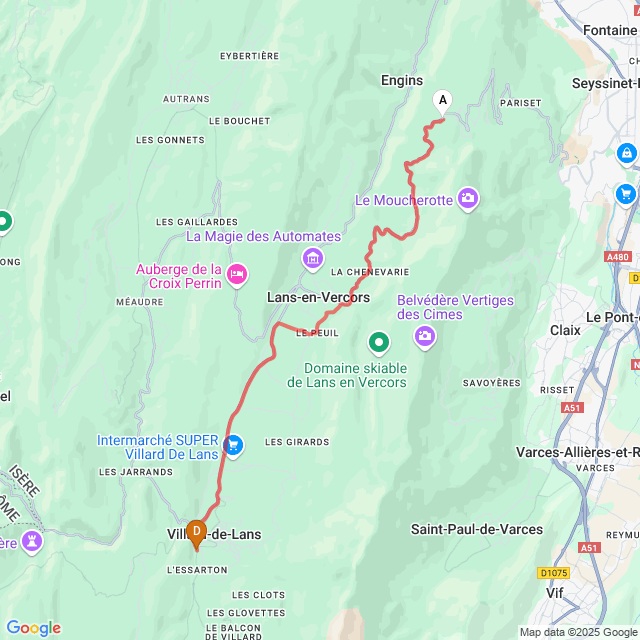Open Auberge de la Croix Perrin hotel pin
Viewport: 640px width, 640px height.
[x=237, y=275]
